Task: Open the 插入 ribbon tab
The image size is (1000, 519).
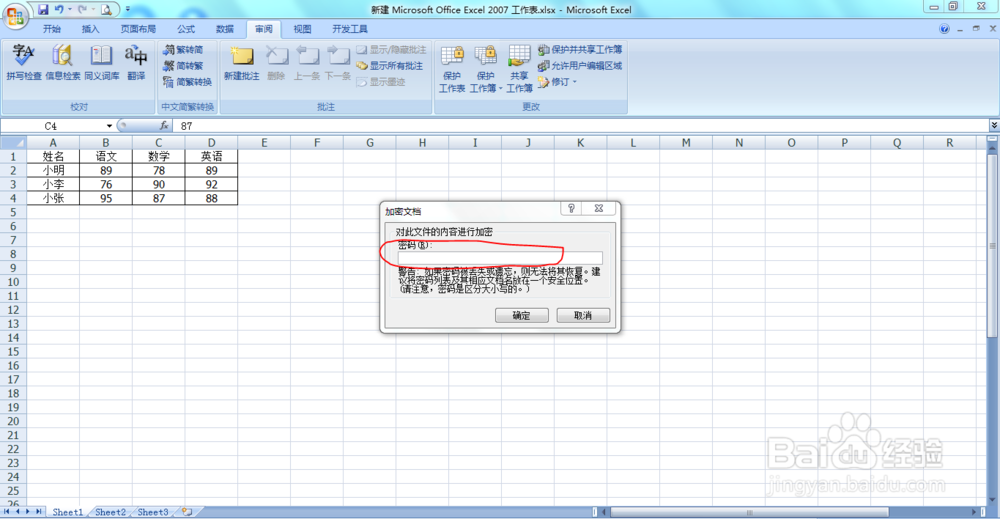Action: click(91, 29)
